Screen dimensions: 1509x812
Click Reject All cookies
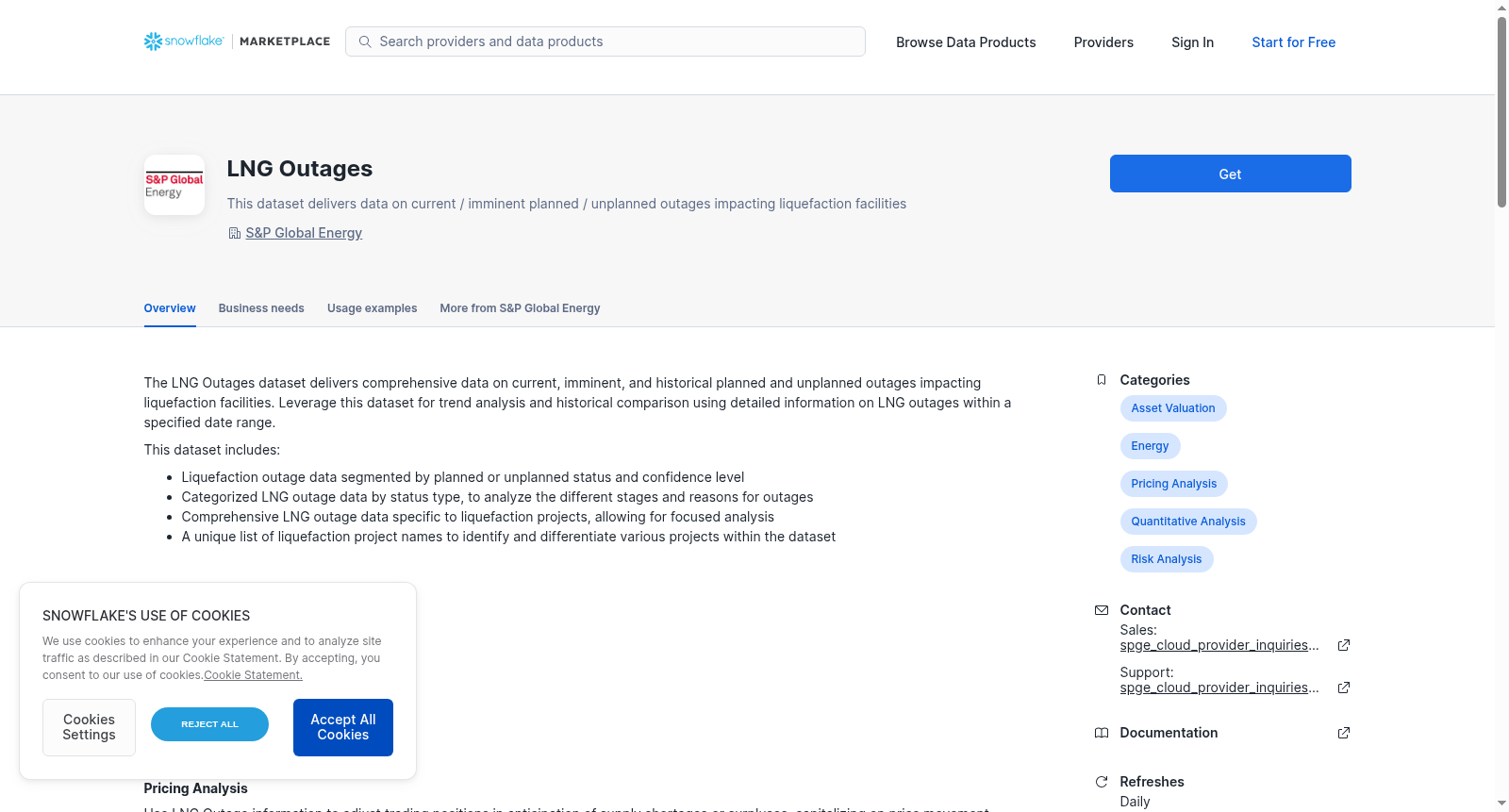(x=209, y=724)
